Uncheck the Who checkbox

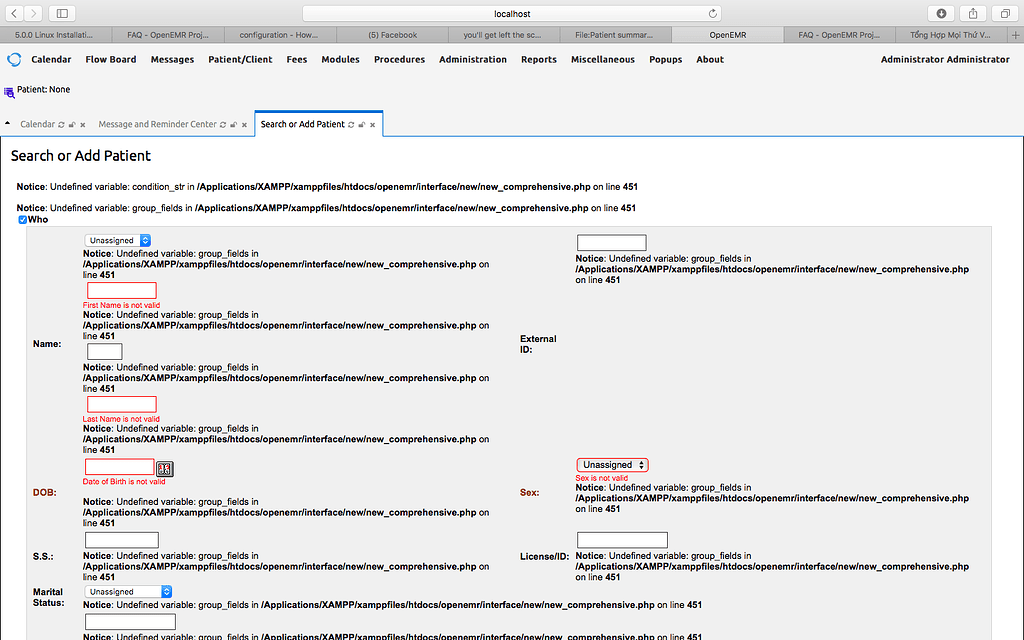24,219
